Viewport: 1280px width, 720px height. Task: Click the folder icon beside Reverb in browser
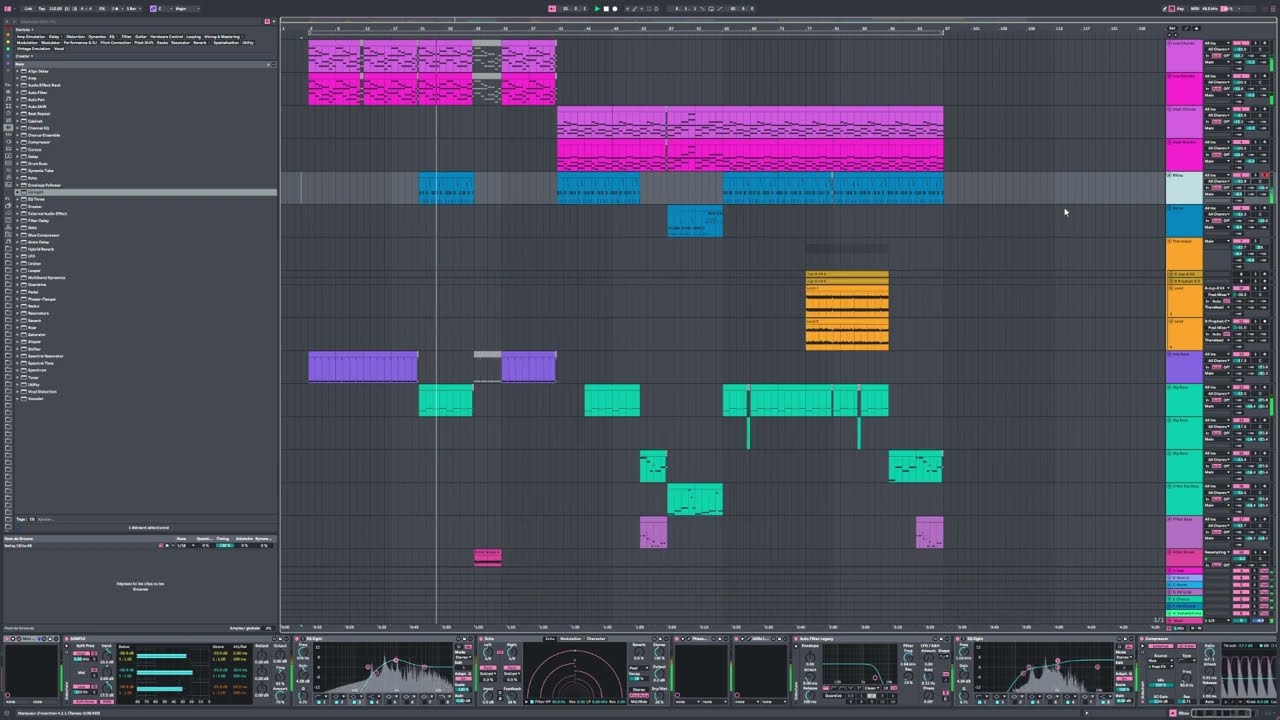pyautogui.click(x=23, y=320)
